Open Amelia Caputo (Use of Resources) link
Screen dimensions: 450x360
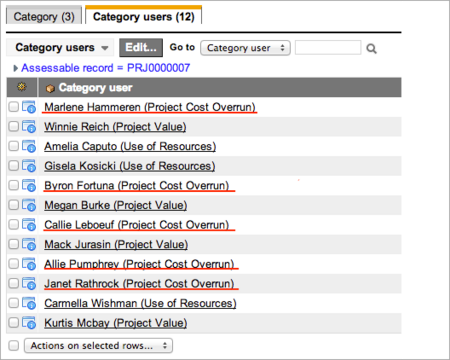(x=130, y=147)
